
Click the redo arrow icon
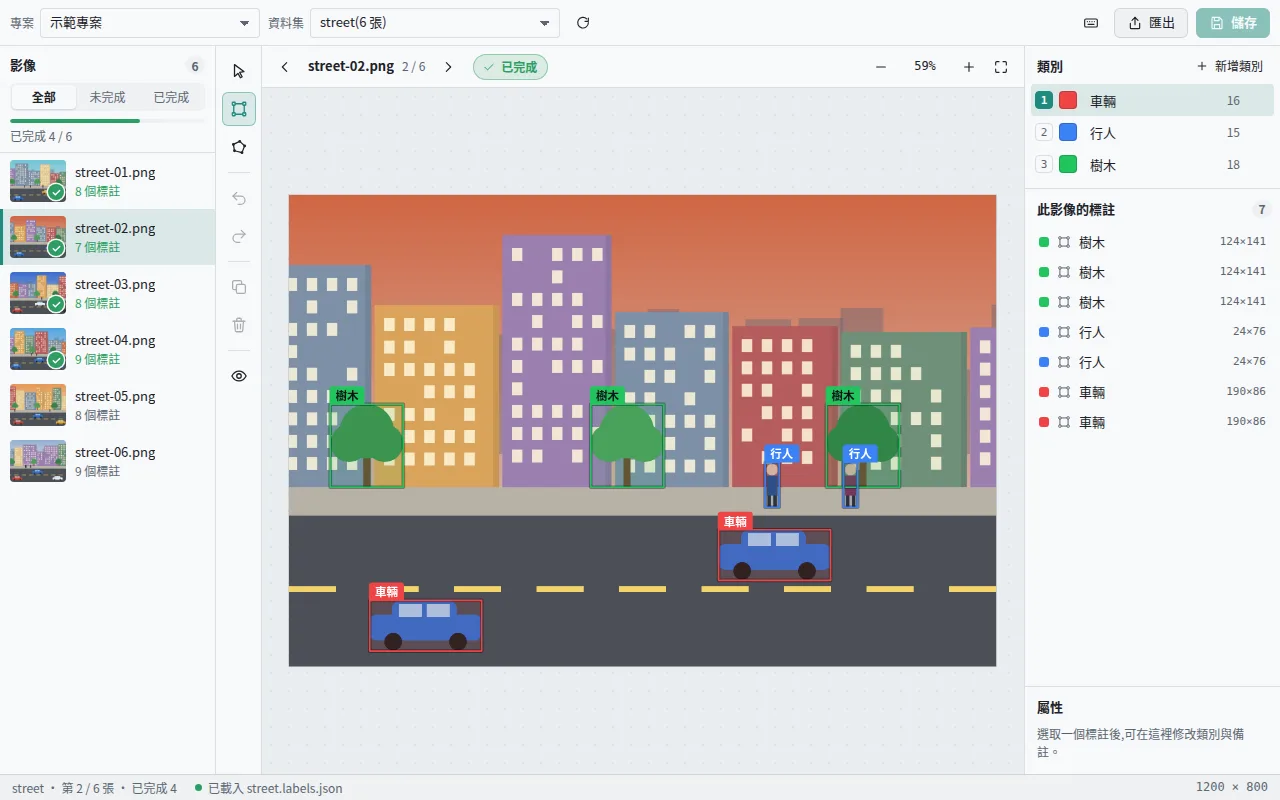click(238, 236)
